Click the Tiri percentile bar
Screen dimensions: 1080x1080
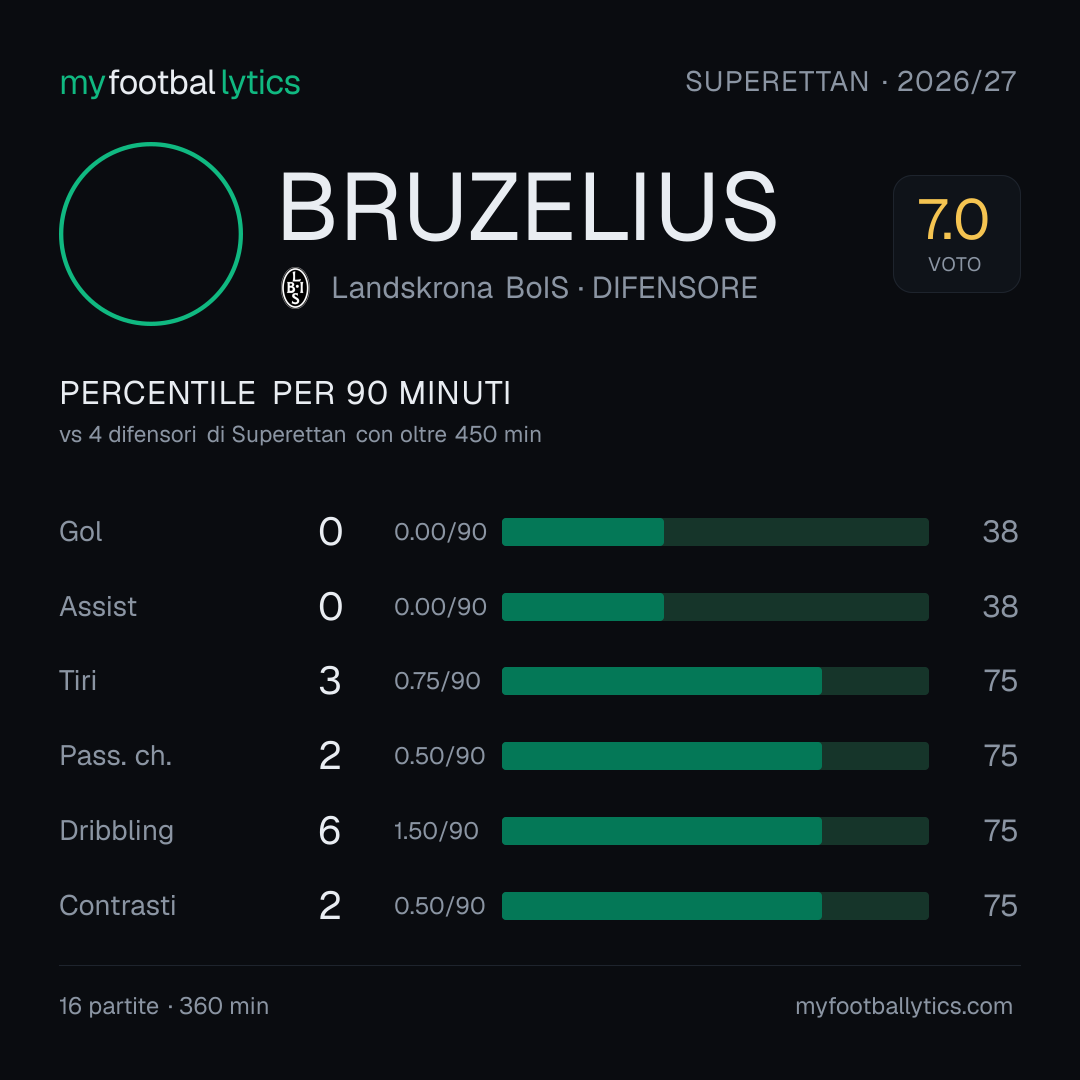[x=715, y=681]
